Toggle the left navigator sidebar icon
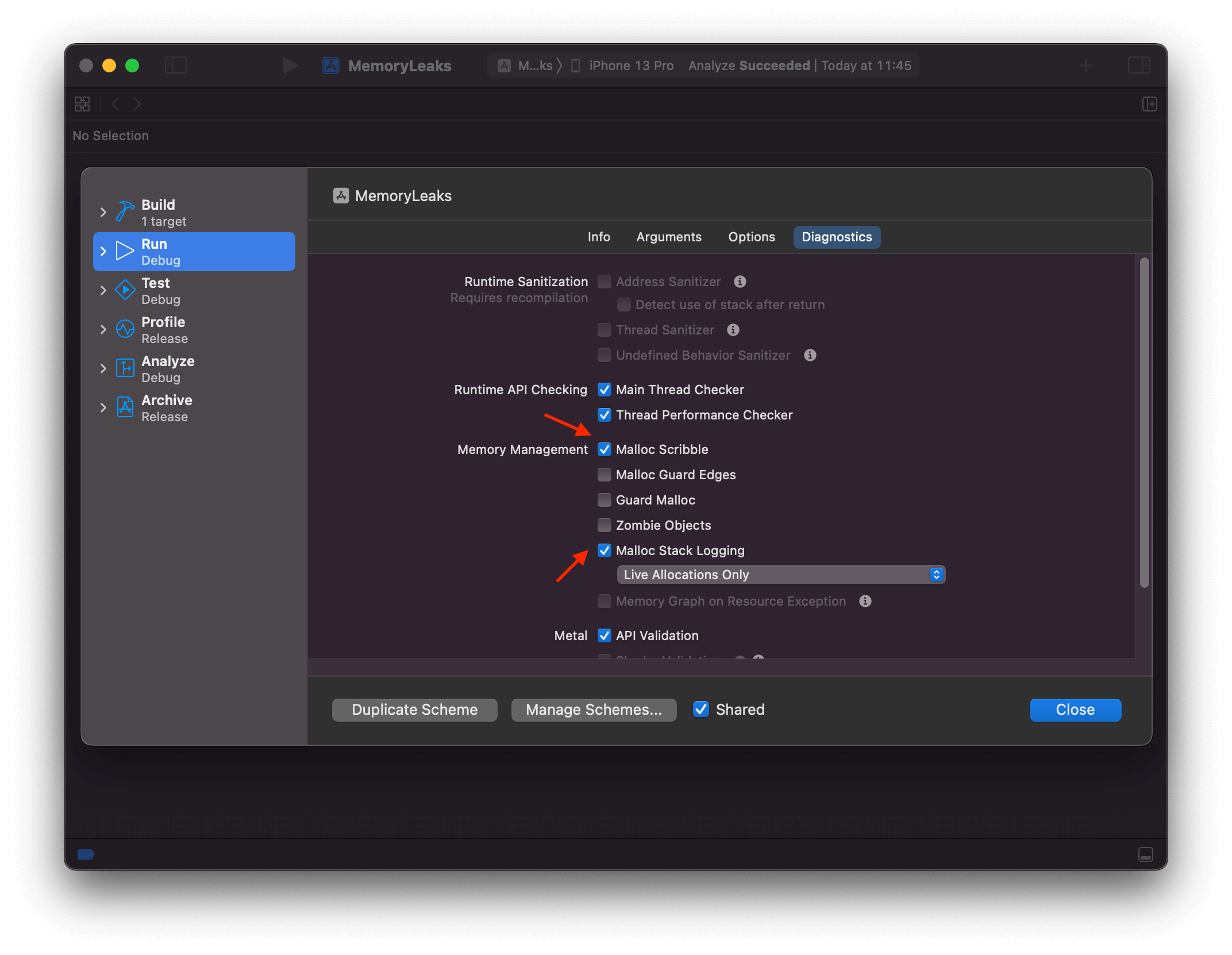 [176, 66]
